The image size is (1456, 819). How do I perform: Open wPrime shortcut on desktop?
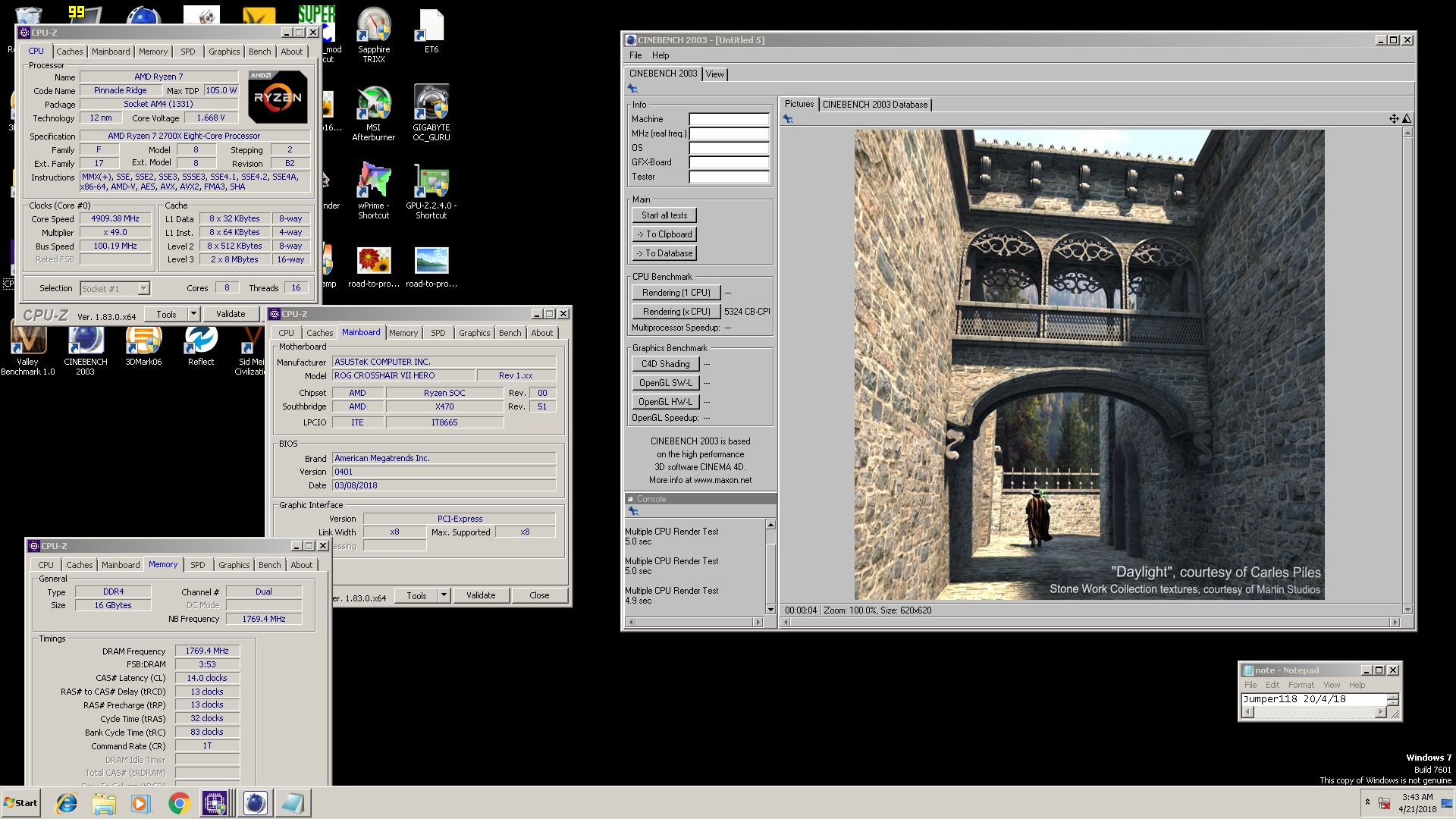pyautogui.click(x=374, y=191)
